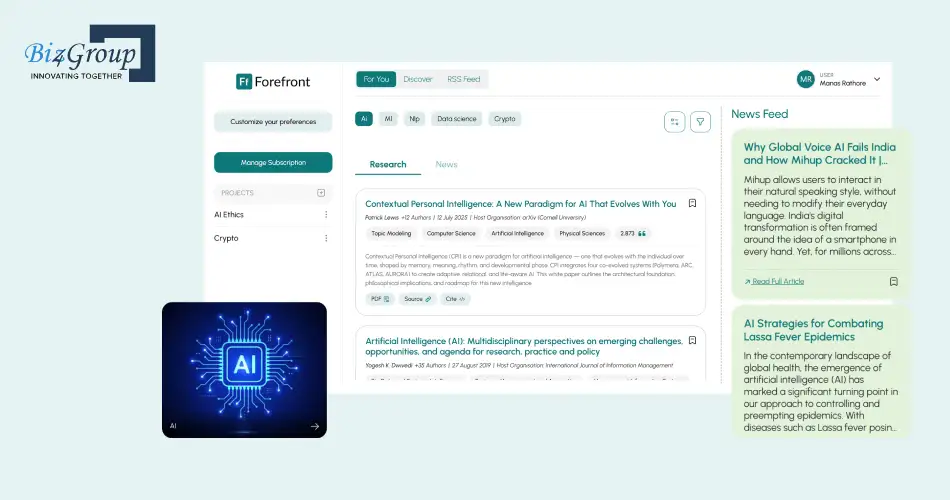
Task: Switch to the News sub-tab
Action: click(446, 164)
